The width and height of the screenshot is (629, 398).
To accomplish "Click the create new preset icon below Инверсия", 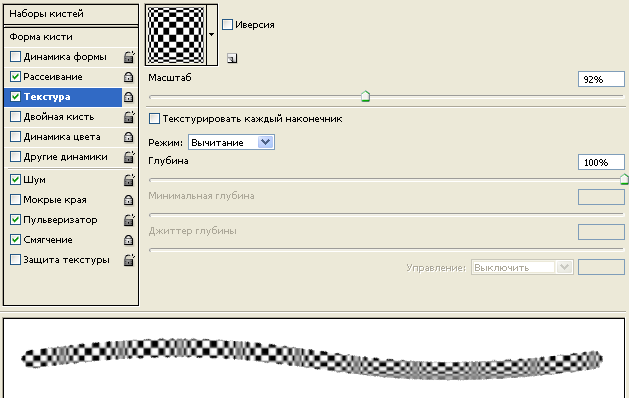I will (x=232, y=59).
